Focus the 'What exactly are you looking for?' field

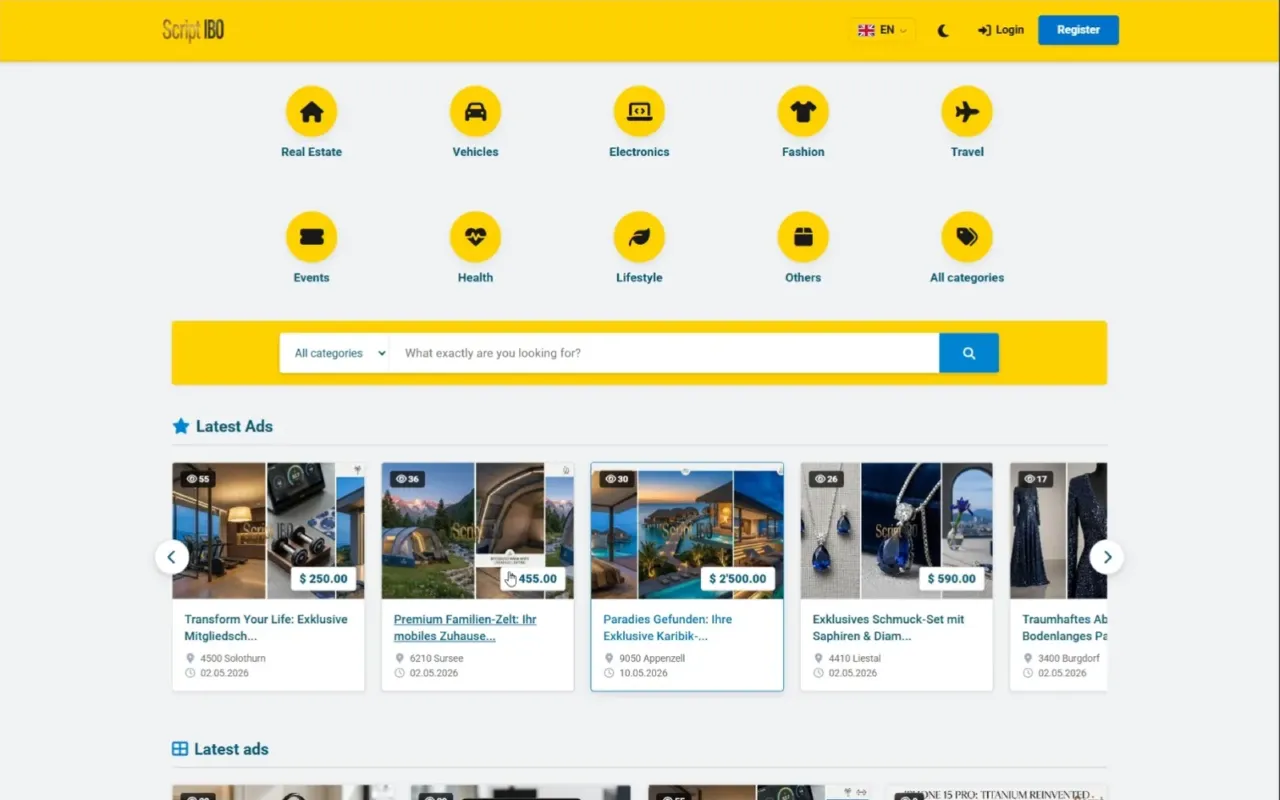[664, 353]
